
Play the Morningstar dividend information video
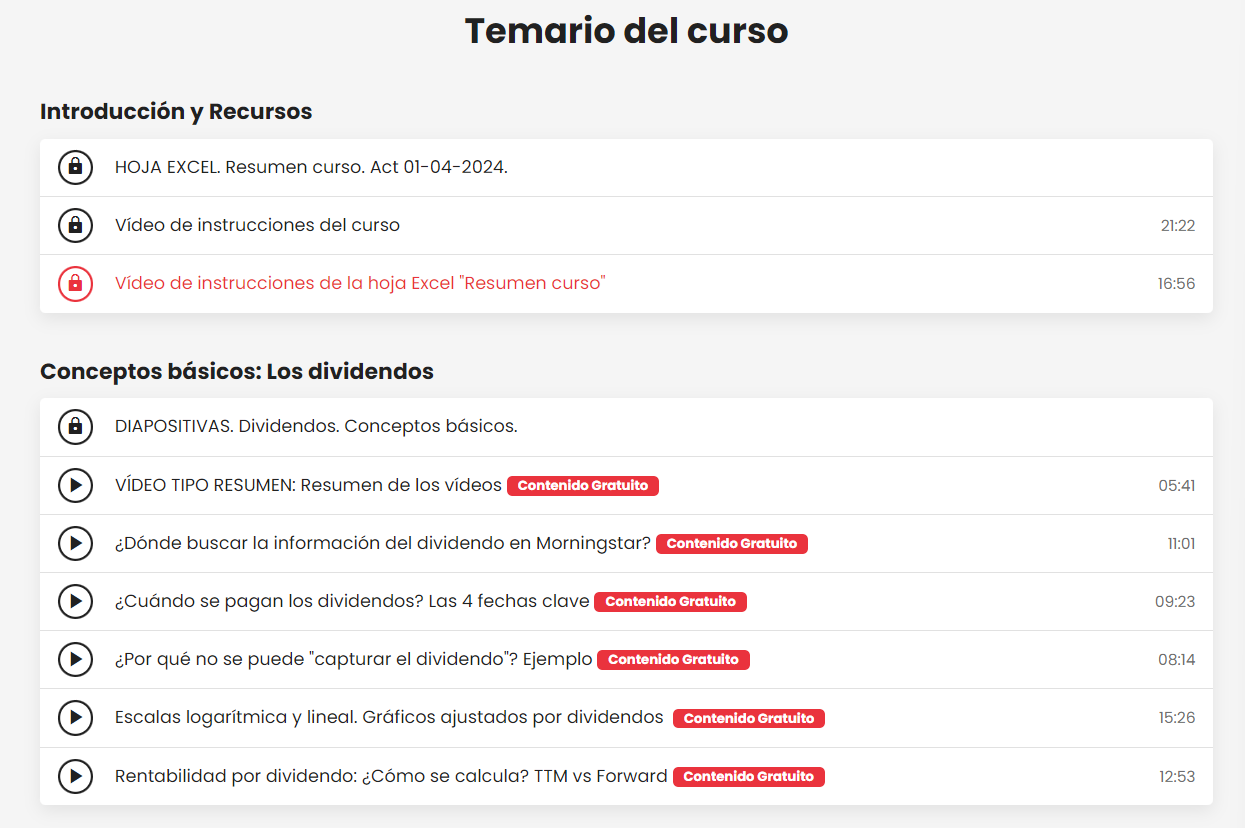(x=75, y=543)
